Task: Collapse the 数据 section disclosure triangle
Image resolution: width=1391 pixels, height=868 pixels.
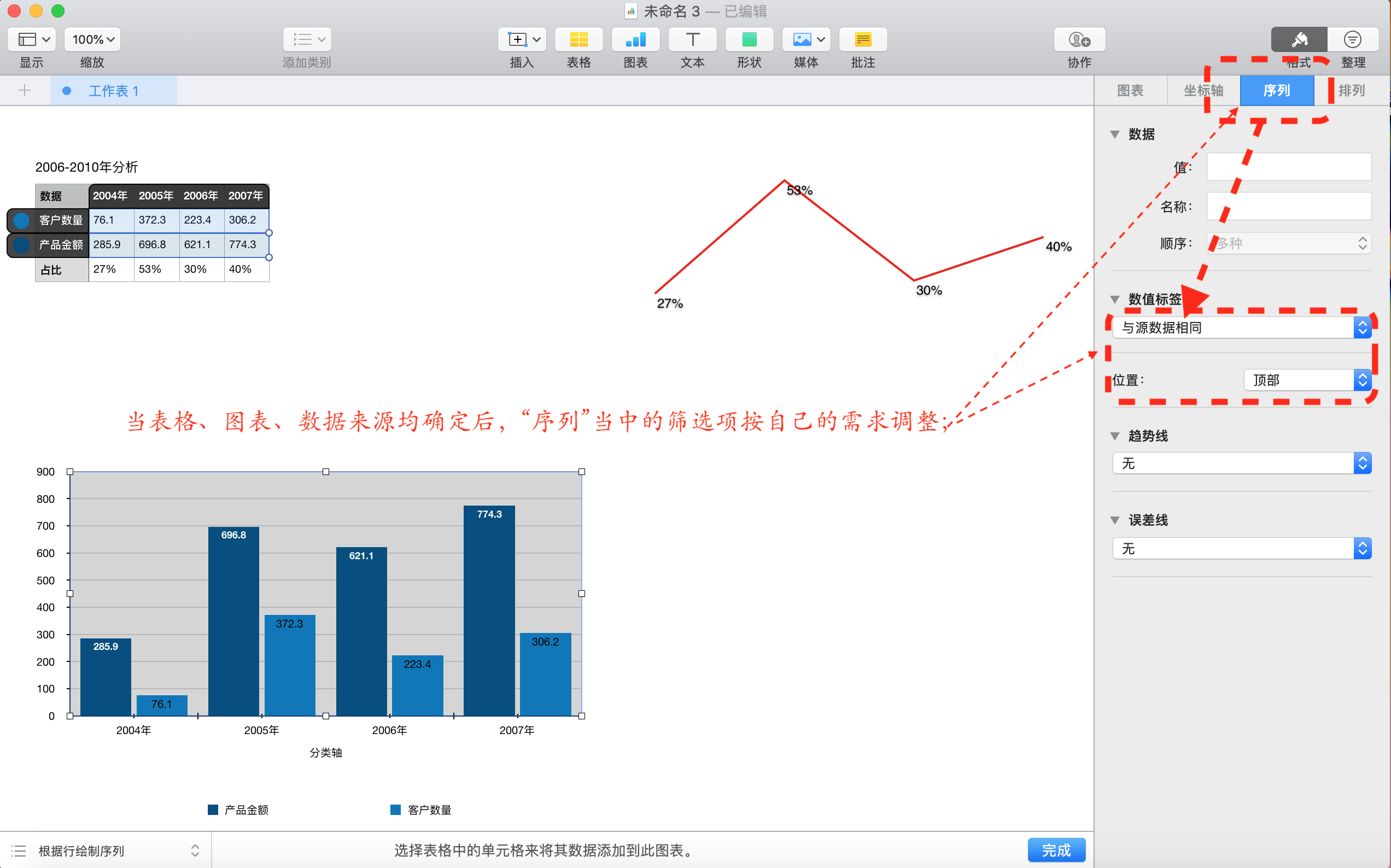Action: point(1115,134)
